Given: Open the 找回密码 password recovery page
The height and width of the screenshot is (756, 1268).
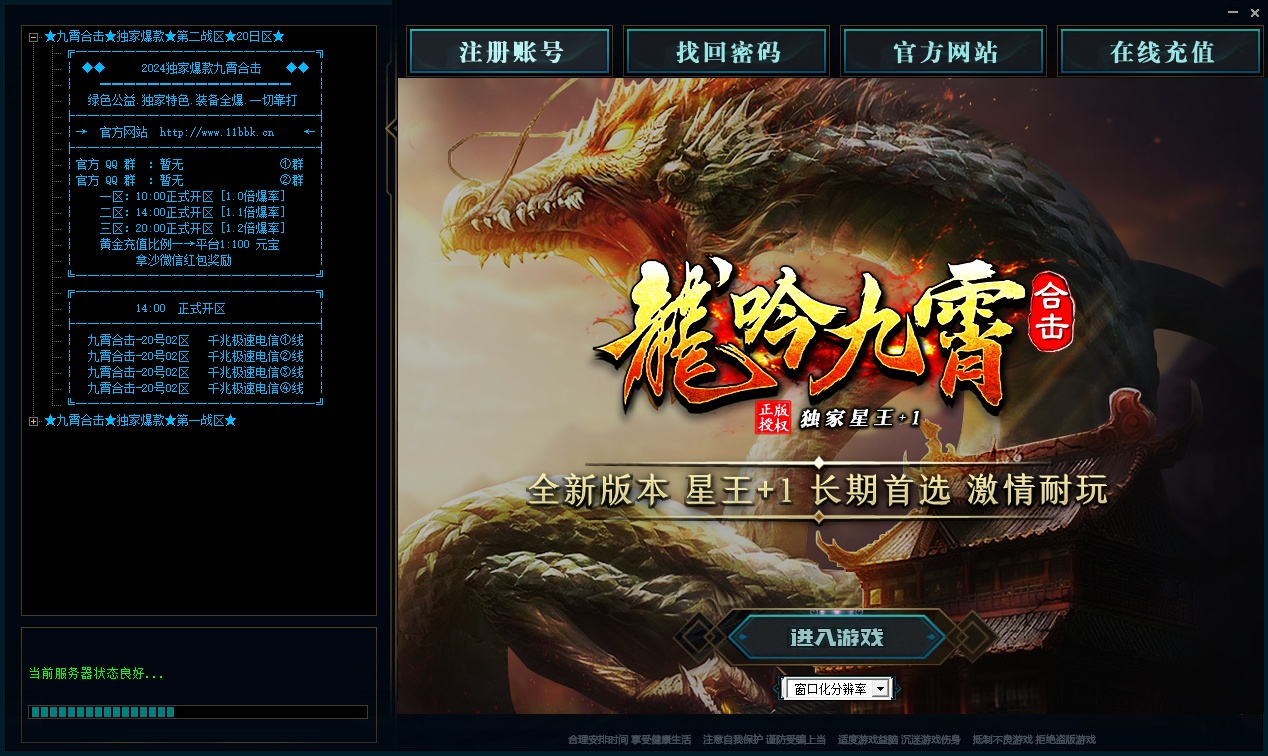Looking at the screenshot, I should pos(726,51).
